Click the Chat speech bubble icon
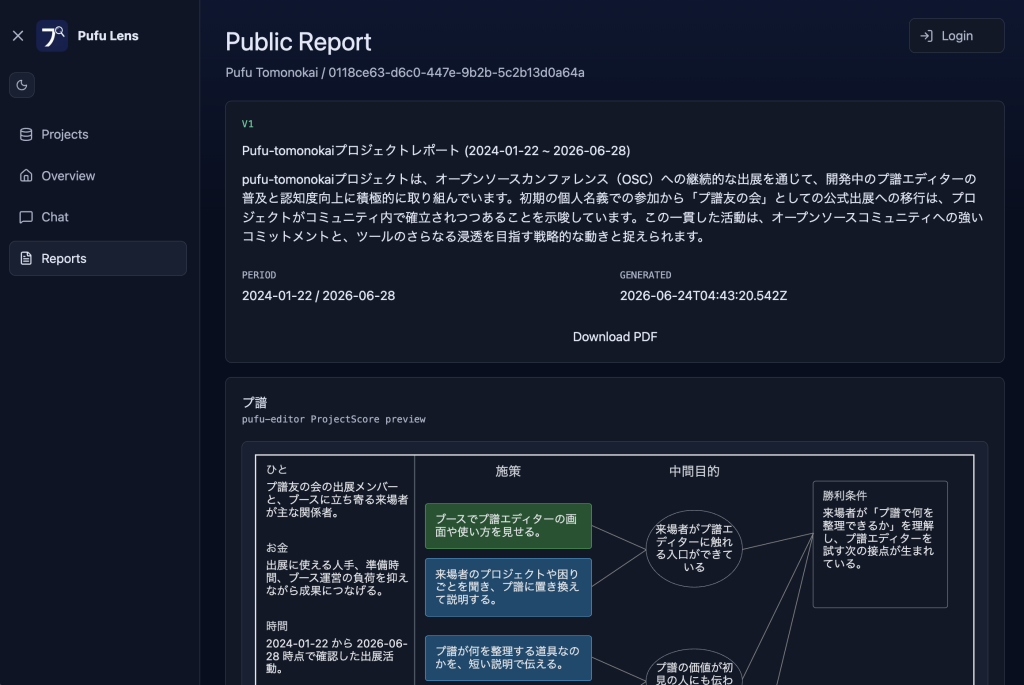This screenshot has height=685, width=1024. coord(26,217)
